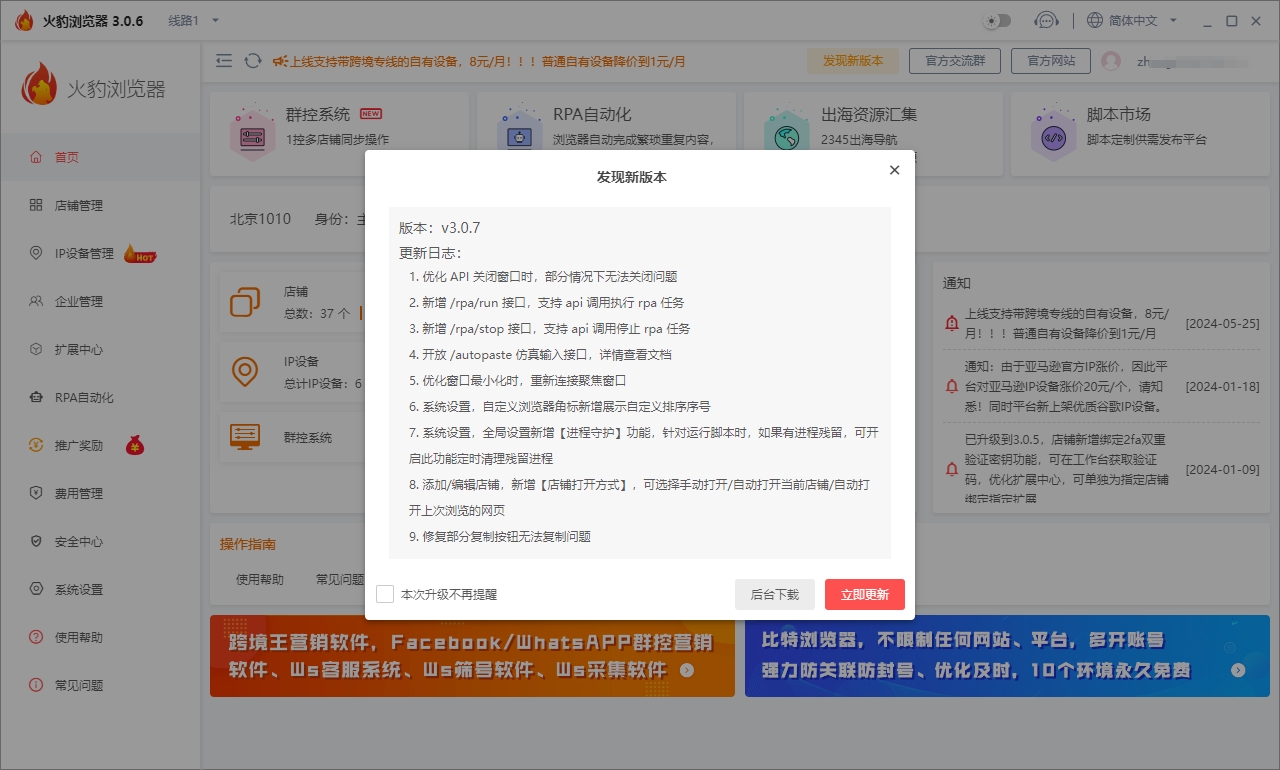The height and width of the screenshot is (770, 1280).
Task: Click the 立即更新 button
Action: (x=865, y=594)
